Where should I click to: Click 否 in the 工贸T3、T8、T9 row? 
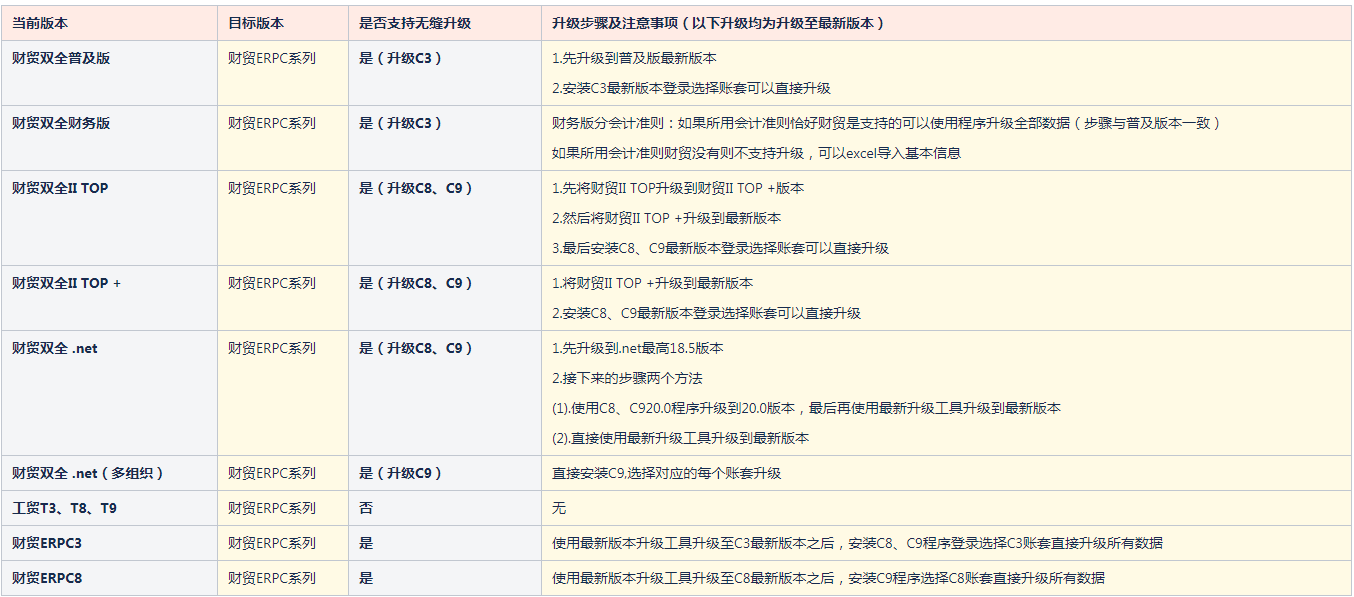click(366, 508)
